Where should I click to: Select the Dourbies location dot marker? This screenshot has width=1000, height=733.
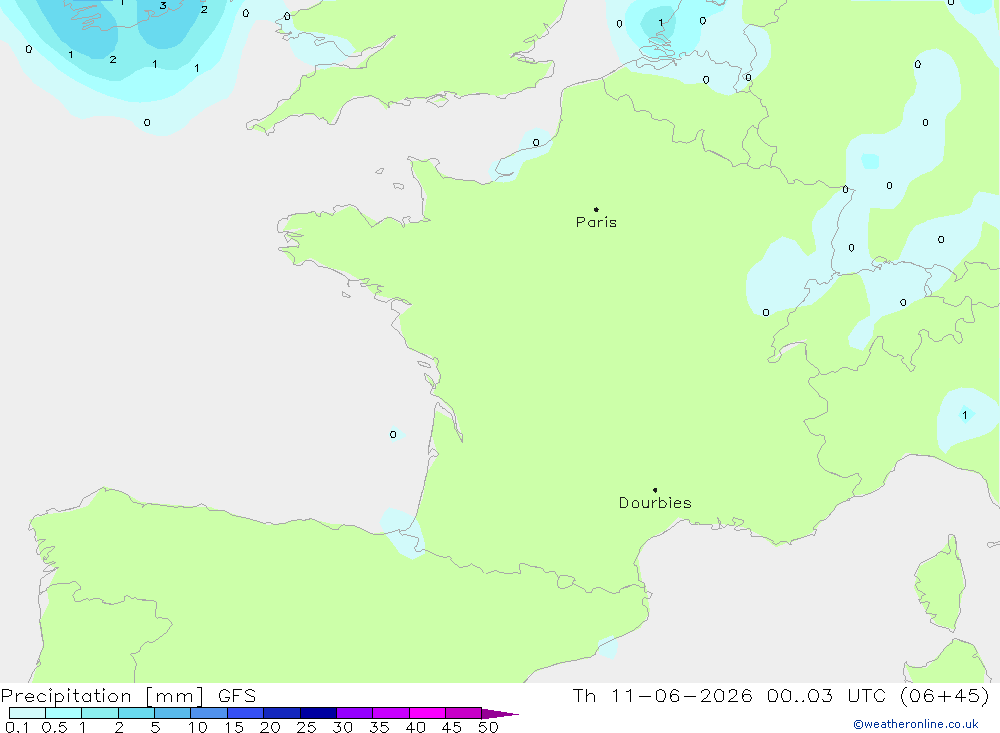click(655, 490)
